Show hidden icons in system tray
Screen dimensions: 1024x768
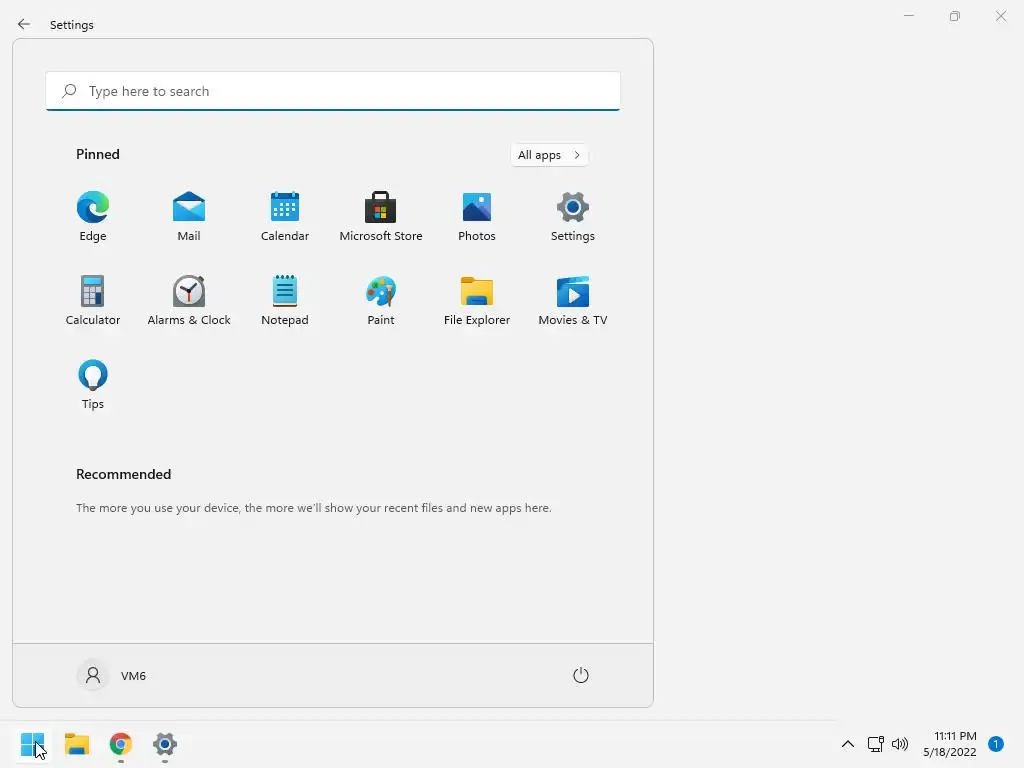click(848, 744)
